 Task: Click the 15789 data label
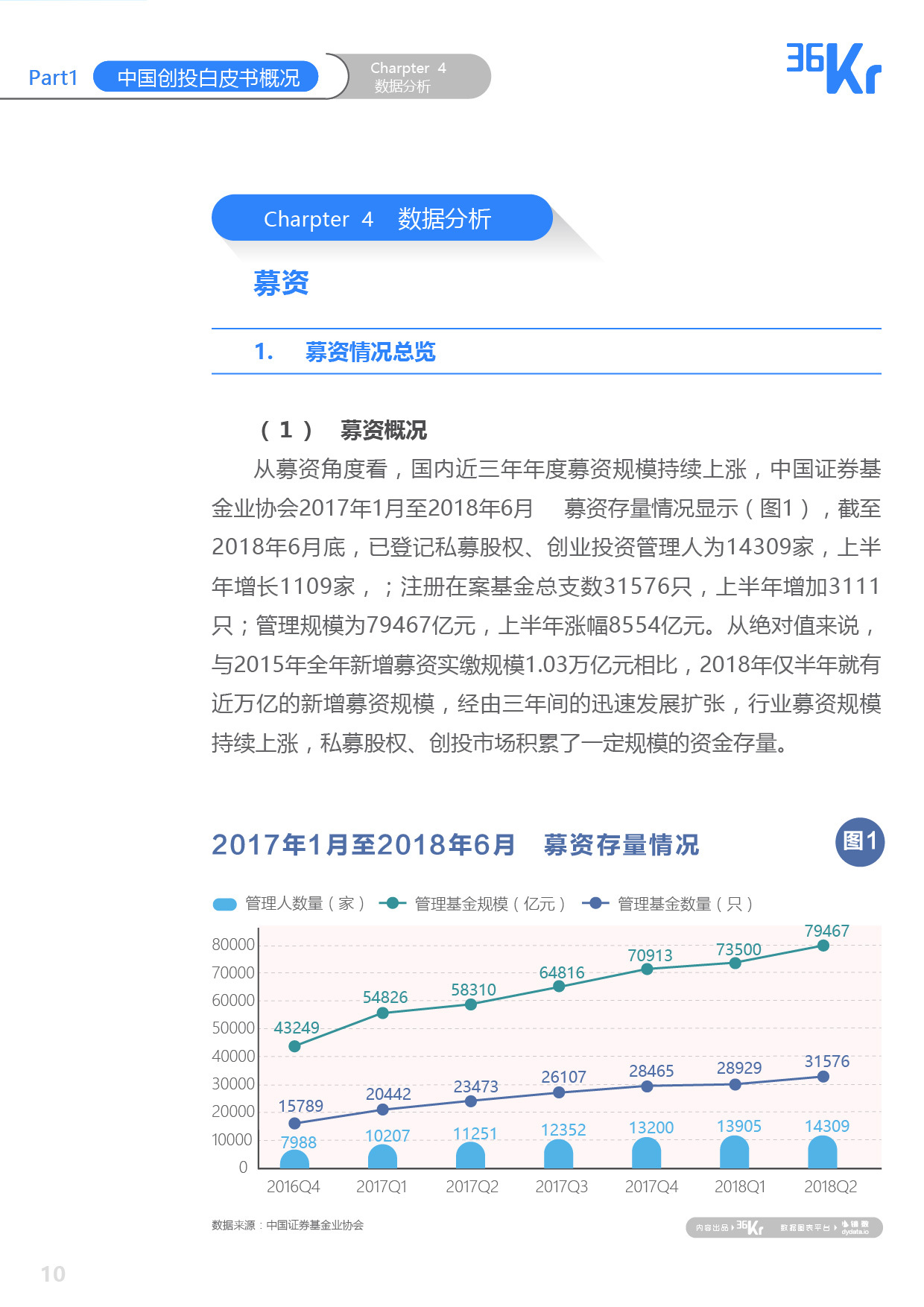coord(300,1106)
